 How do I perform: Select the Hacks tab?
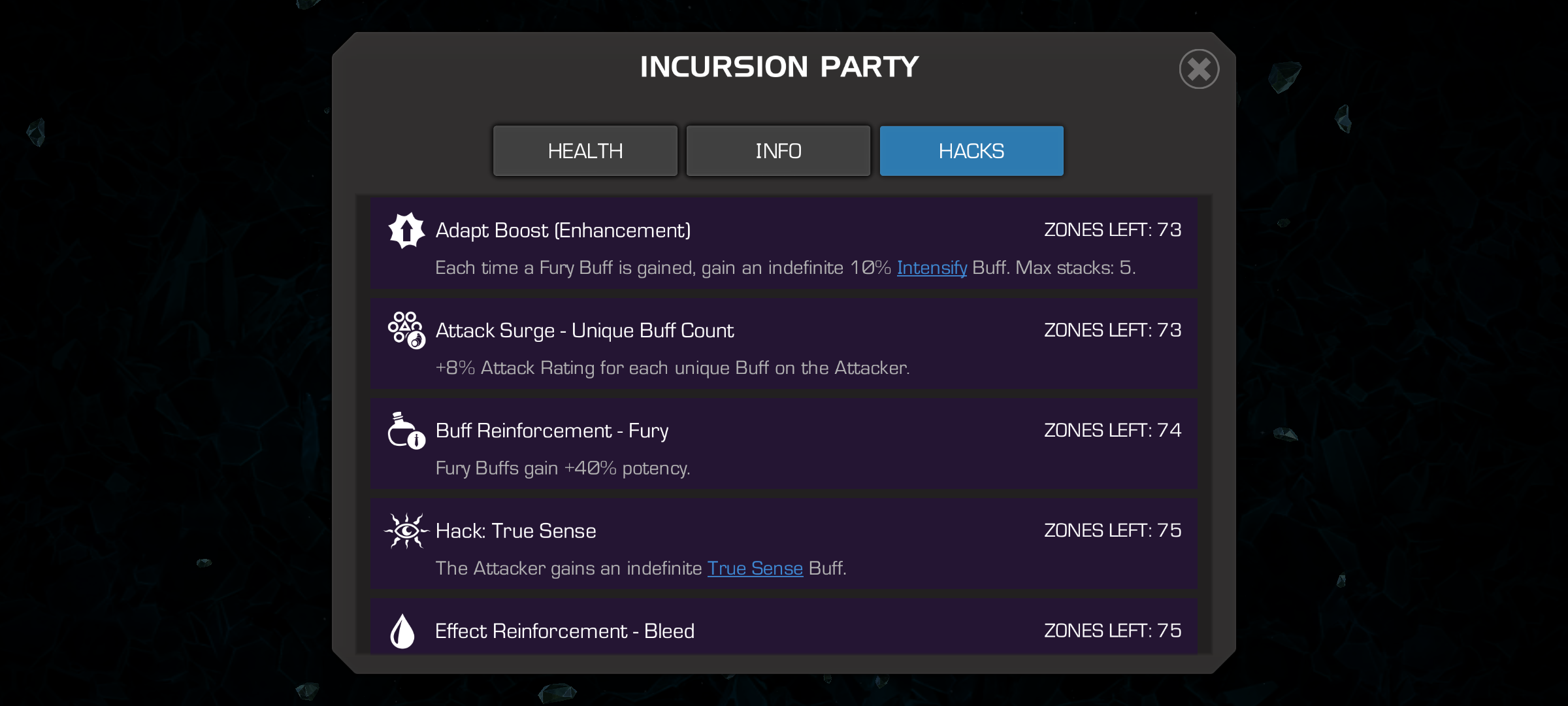(971, 151)
